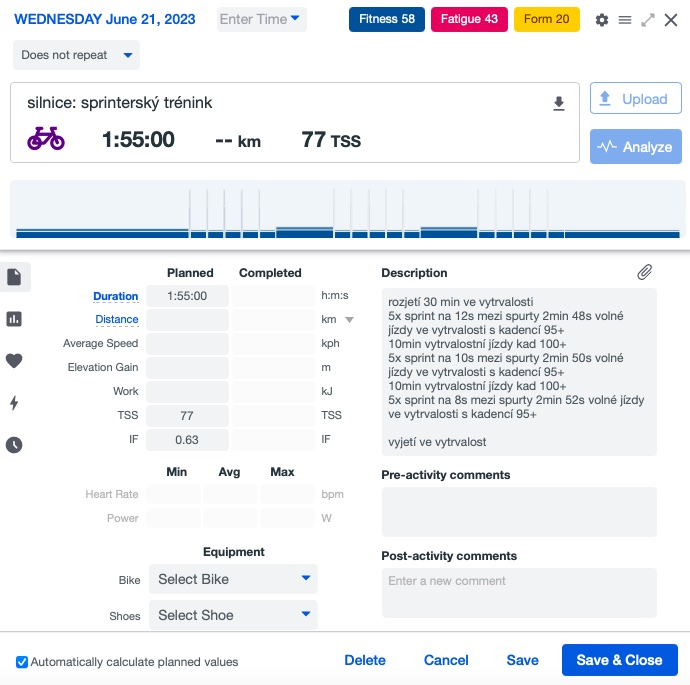Click the download workout file icon

pyautogui.click(x=558, y=103)
